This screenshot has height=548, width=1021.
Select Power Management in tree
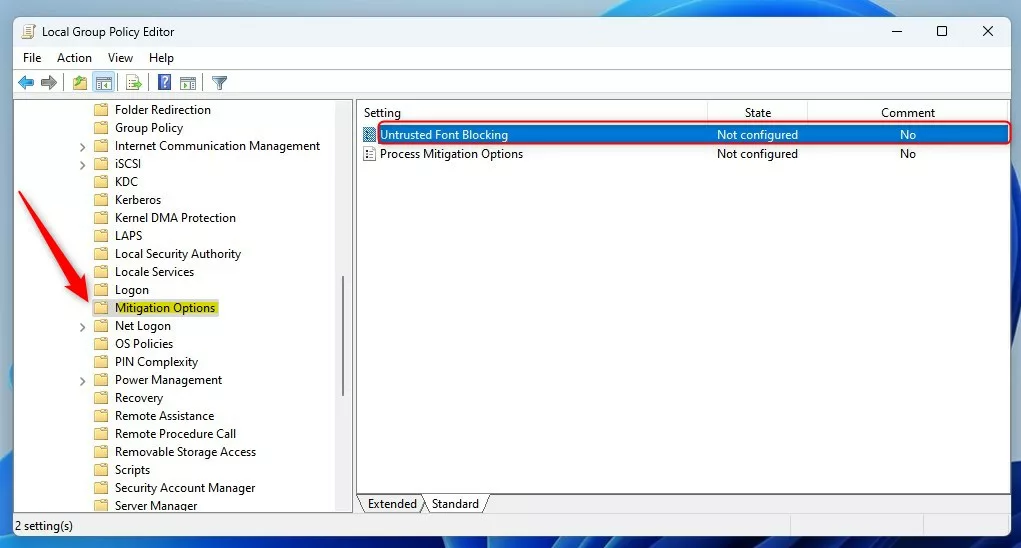[x=168, y=379]
